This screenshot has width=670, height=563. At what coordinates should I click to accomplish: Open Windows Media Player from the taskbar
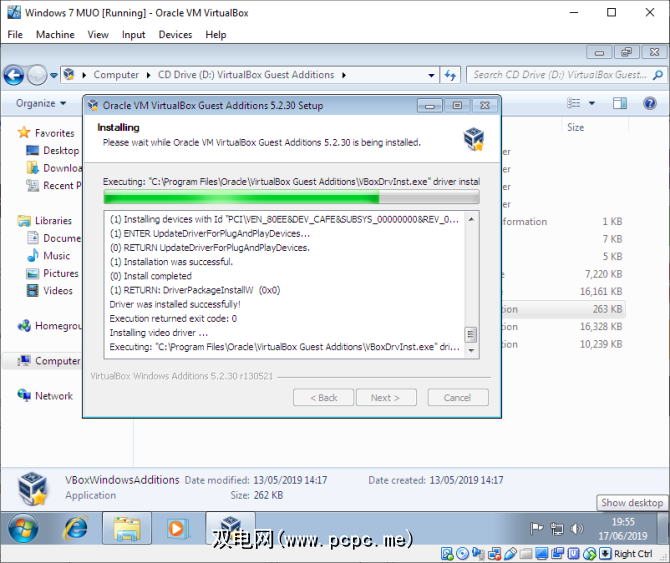point(177,528)
